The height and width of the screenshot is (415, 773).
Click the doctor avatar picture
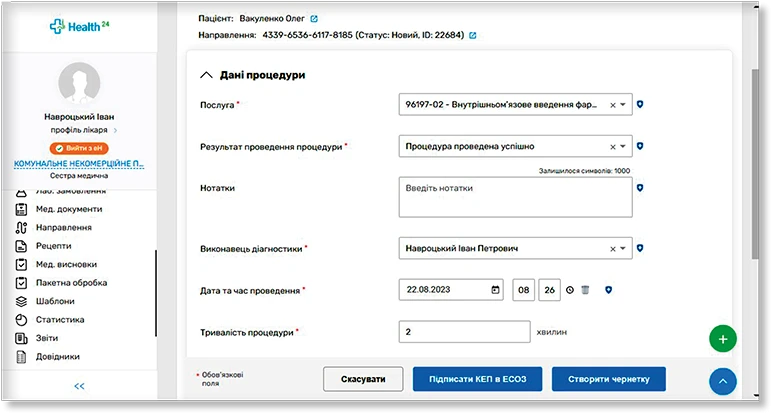pyautogui.click(x=79, y=83)
